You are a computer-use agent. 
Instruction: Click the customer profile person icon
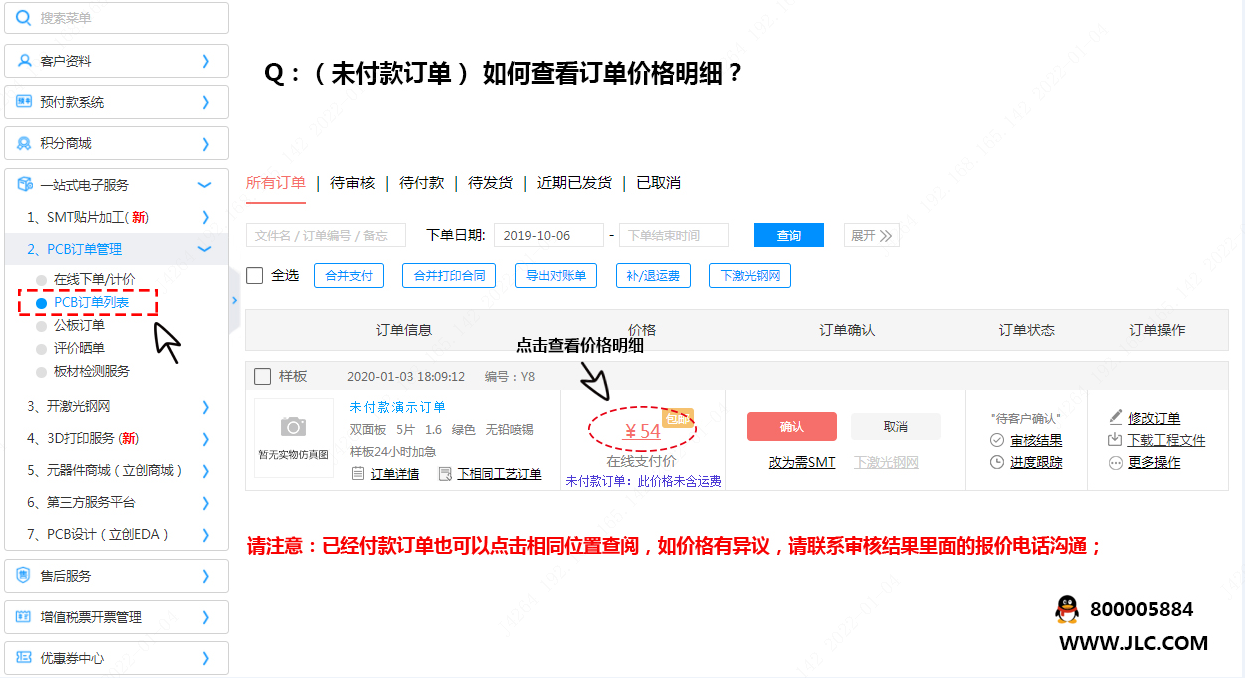click(x=25, y=61)
